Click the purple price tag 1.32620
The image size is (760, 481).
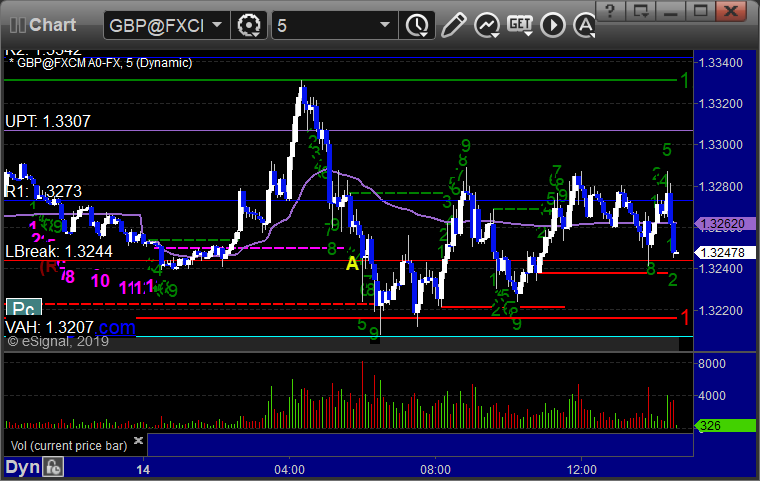click(x=725, y=224)
